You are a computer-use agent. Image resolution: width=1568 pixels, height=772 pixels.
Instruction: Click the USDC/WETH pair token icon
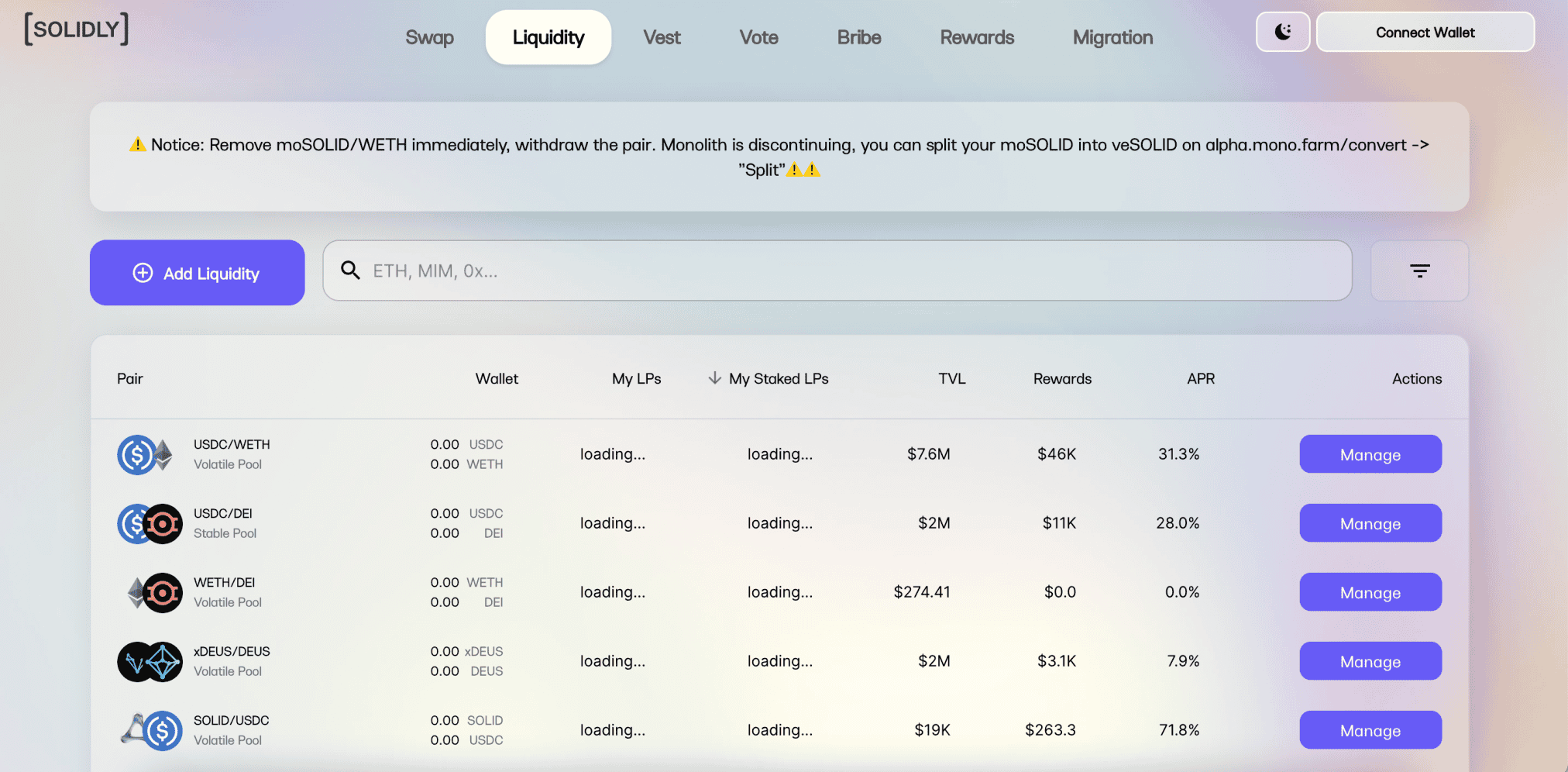click(x=146, y=455)
